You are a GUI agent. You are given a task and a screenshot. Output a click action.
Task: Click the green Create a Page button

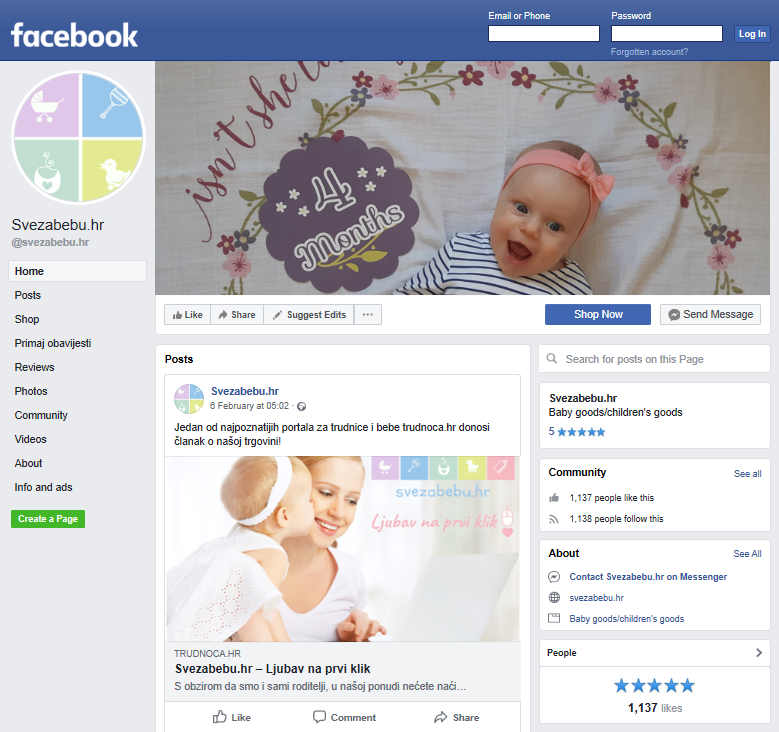click(x=48, y=519)
